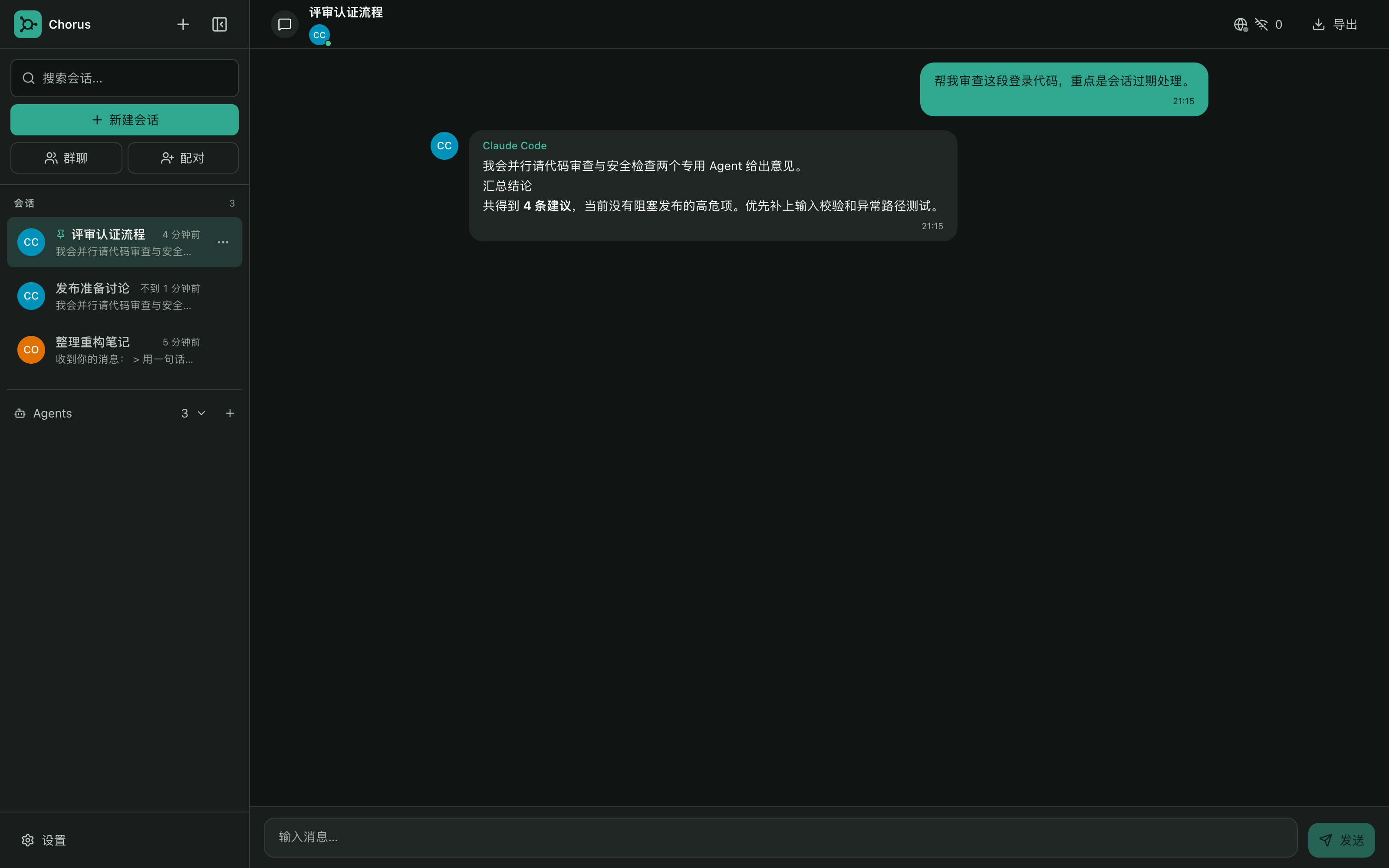Select the 整理重构笔记 conversation
Screen dimensions: 1389x868
coord(125,350)
